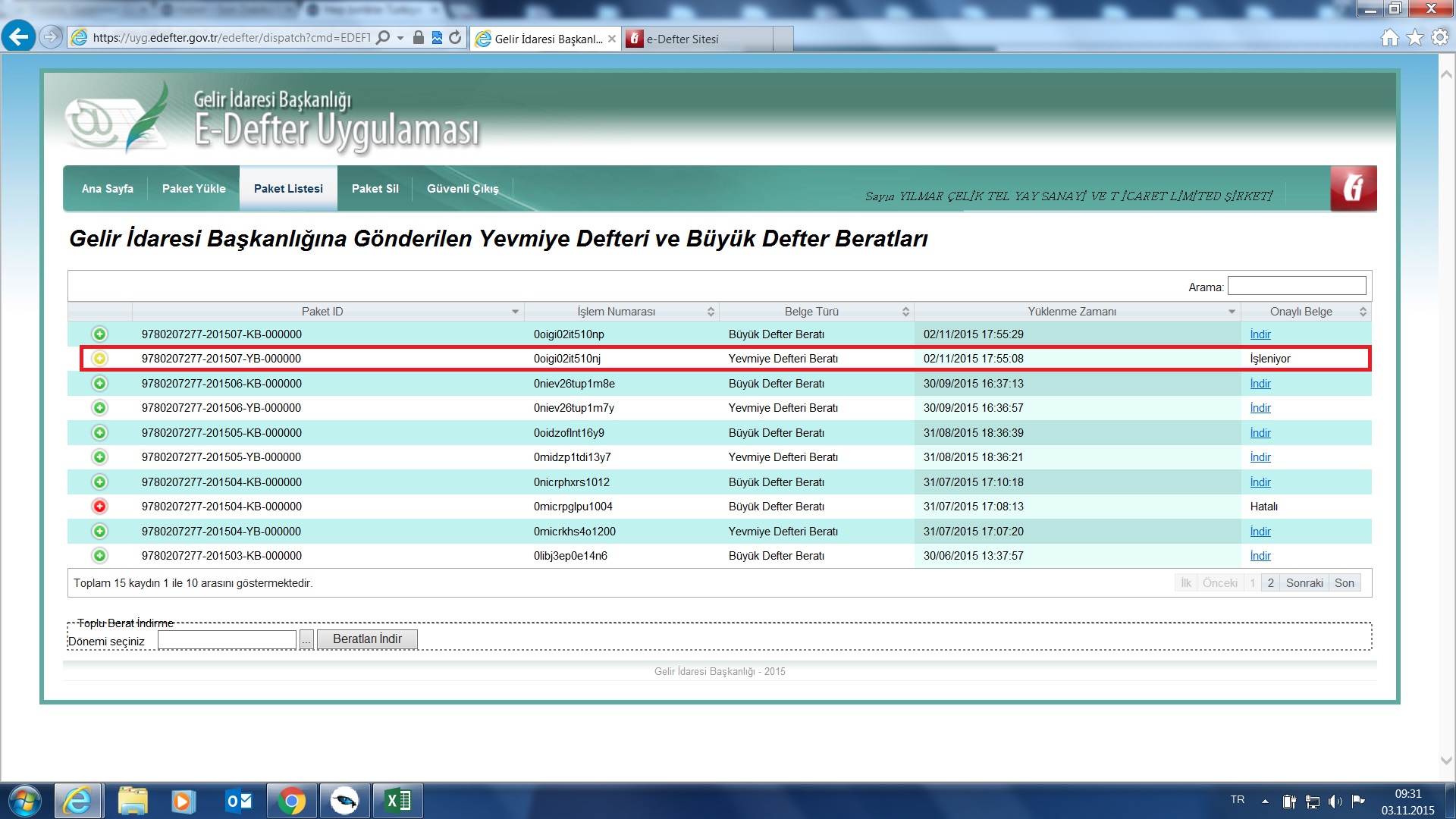Open Excel from the taskbar
This screenshot has height=819, width=1456.
(x=398, y=801)
